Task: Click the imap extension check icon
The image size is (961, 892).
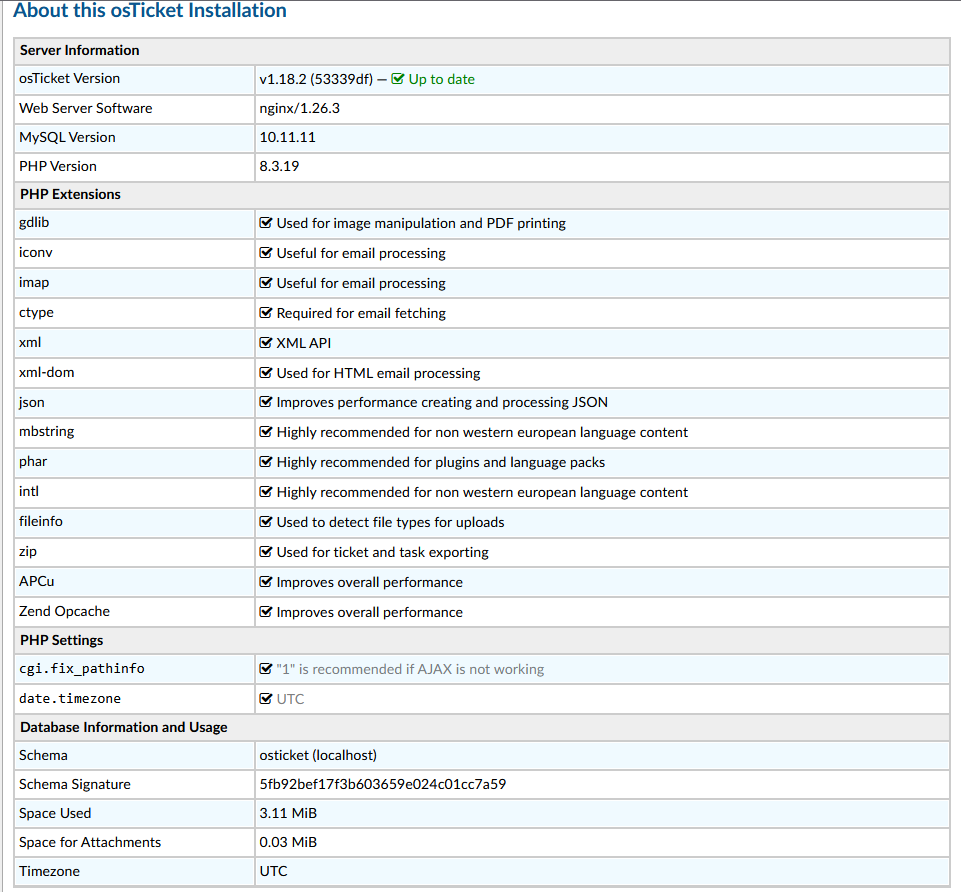Action: [266, 283]
